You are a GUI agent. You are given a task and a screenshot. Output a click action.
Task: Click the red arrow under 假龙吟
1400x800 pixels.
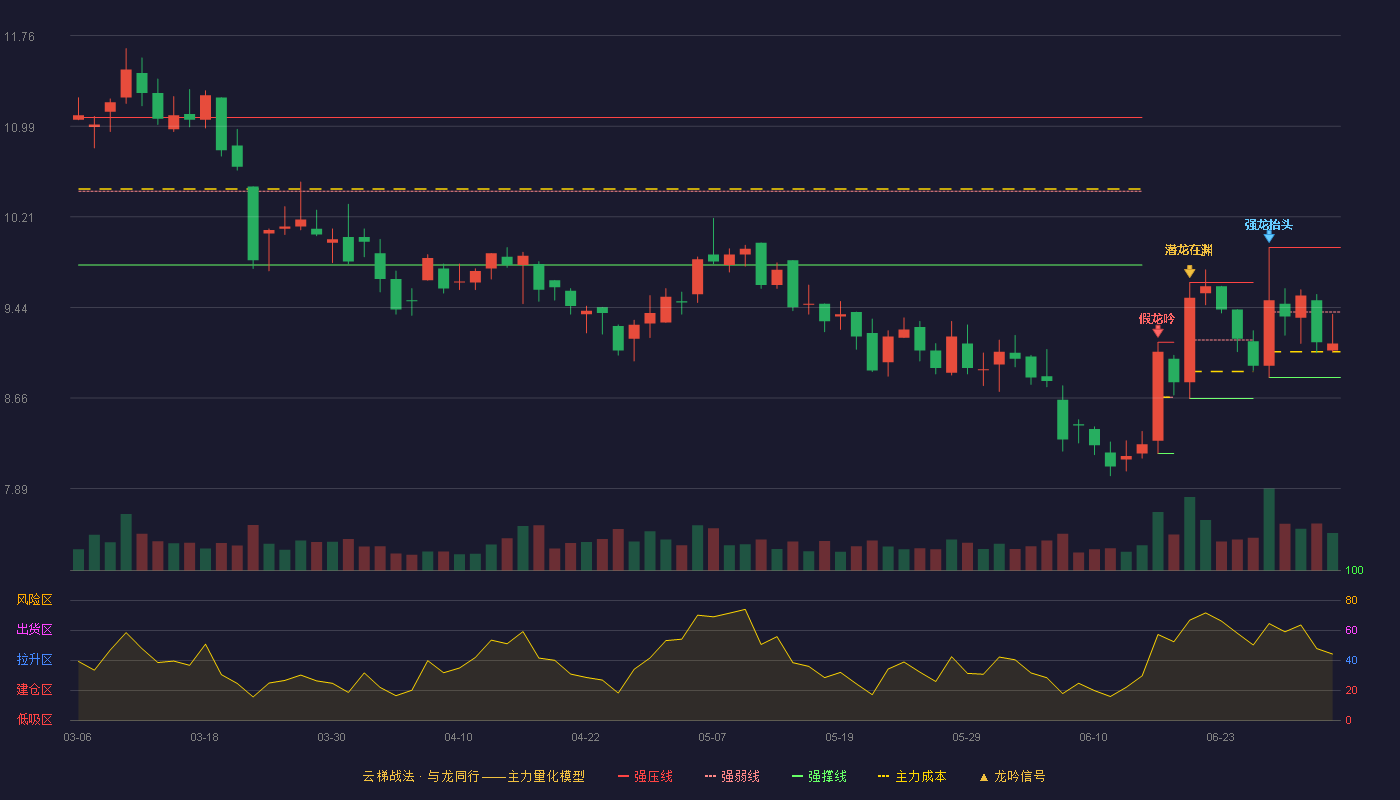coord(1157,331)
